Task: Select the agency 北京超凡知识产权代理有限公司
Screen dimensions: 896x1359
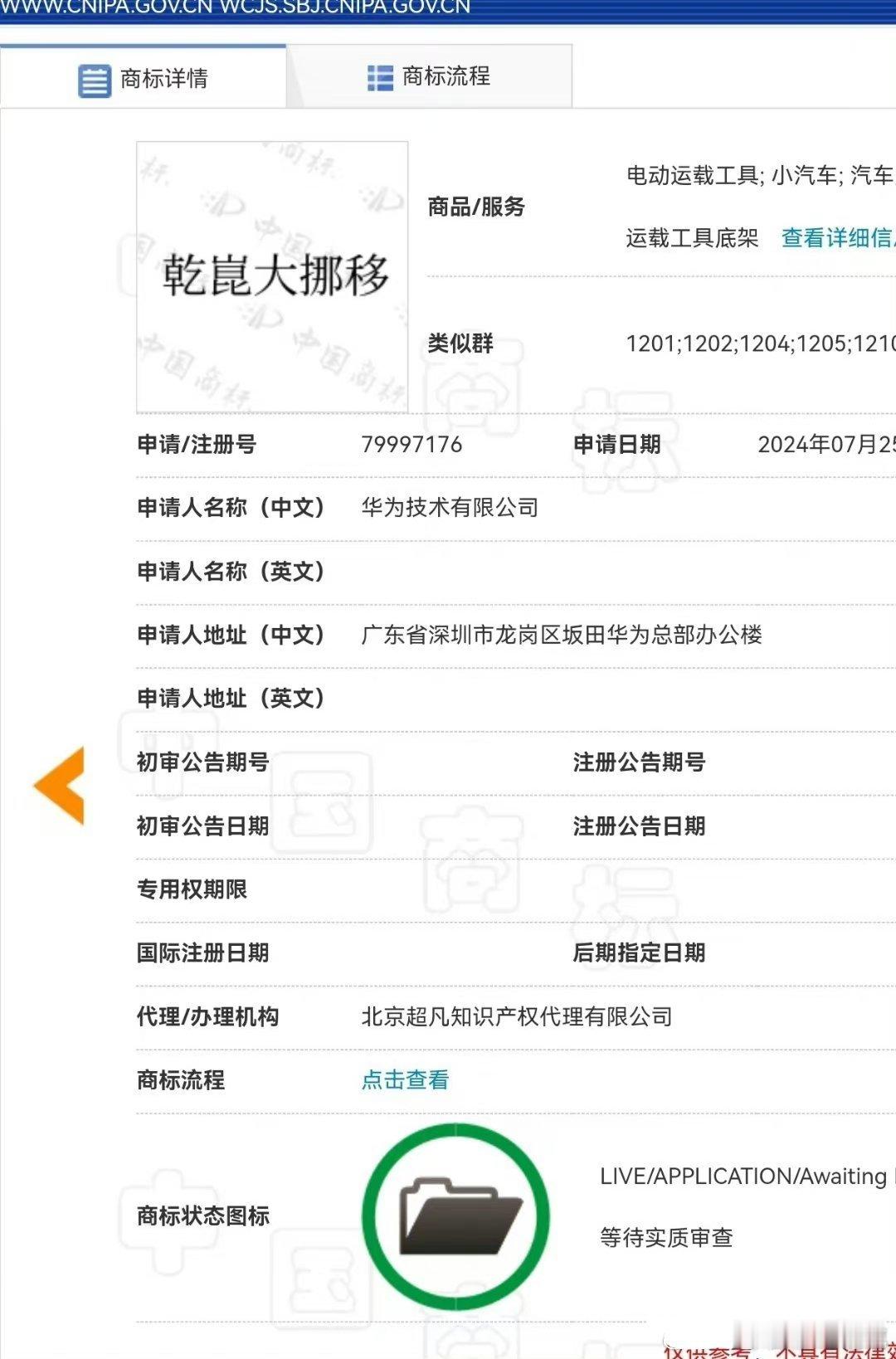Action: pos(517,1016)
